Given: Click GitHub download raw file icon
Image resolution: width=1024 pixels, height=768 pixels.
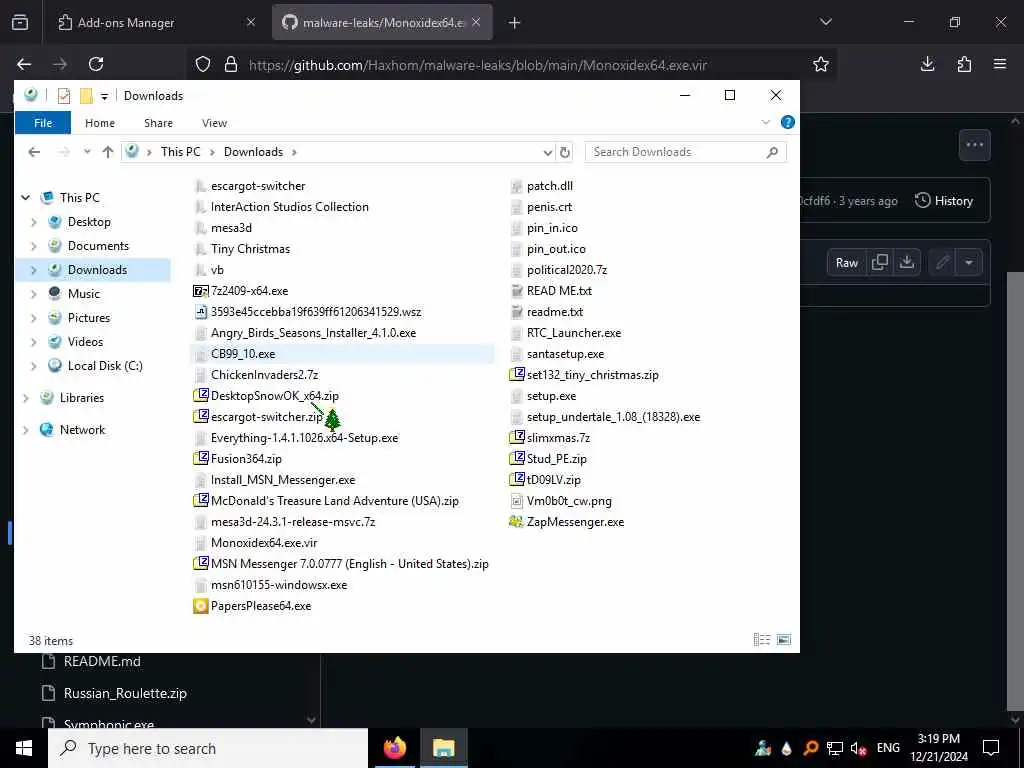Looking at the screenshot, I should pos(906,263).
